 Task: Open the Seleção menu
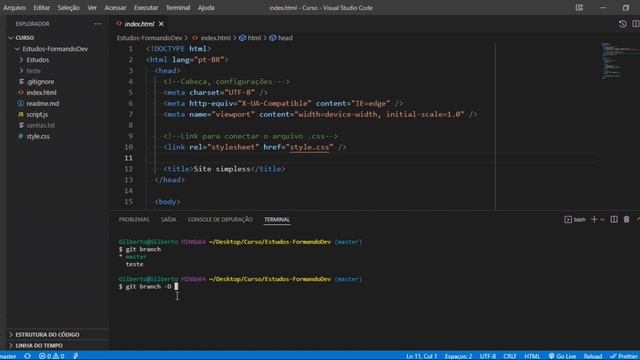point(69,8)
